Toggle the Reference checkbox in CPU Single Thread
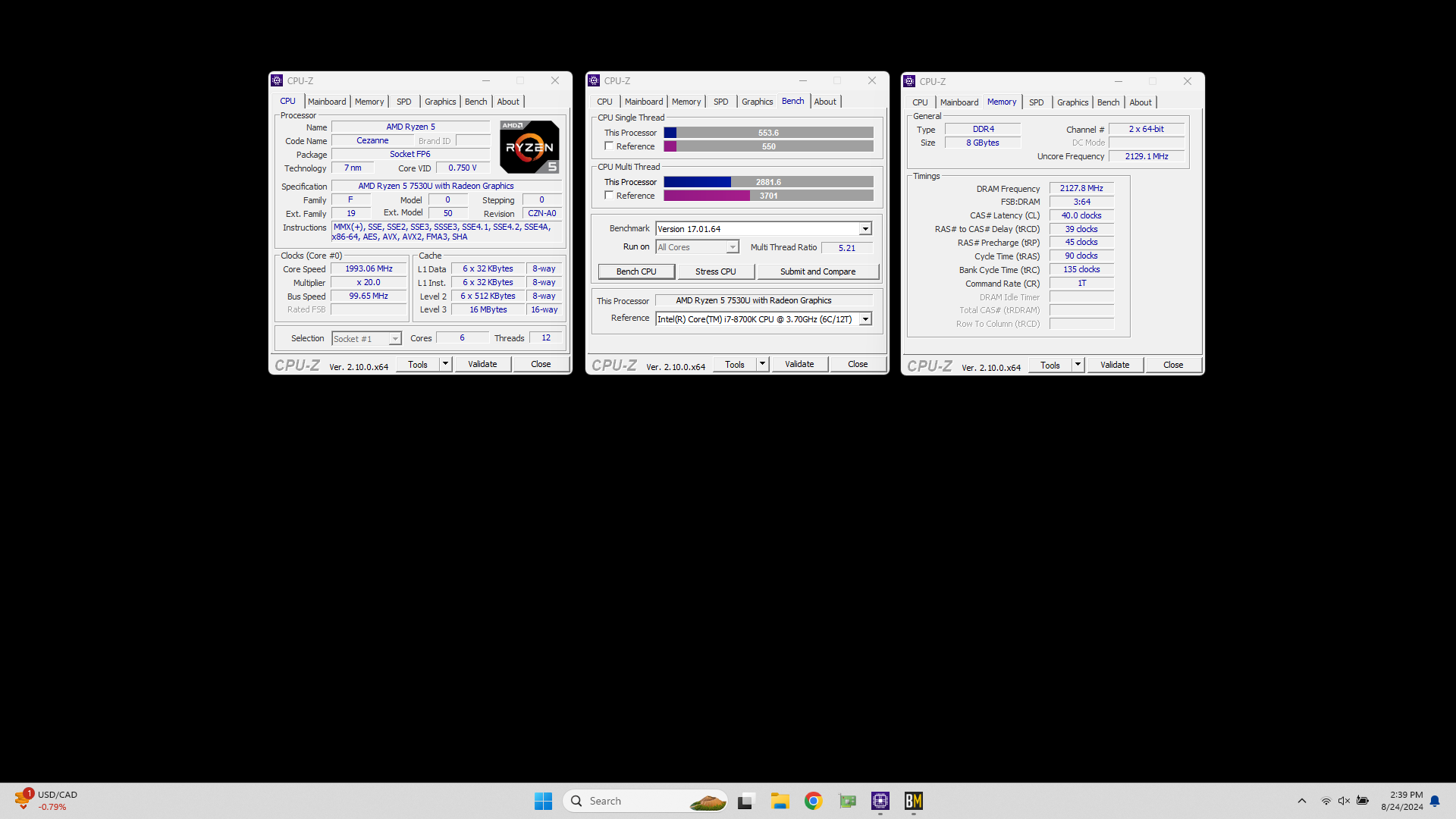 (x=610, y=146)
